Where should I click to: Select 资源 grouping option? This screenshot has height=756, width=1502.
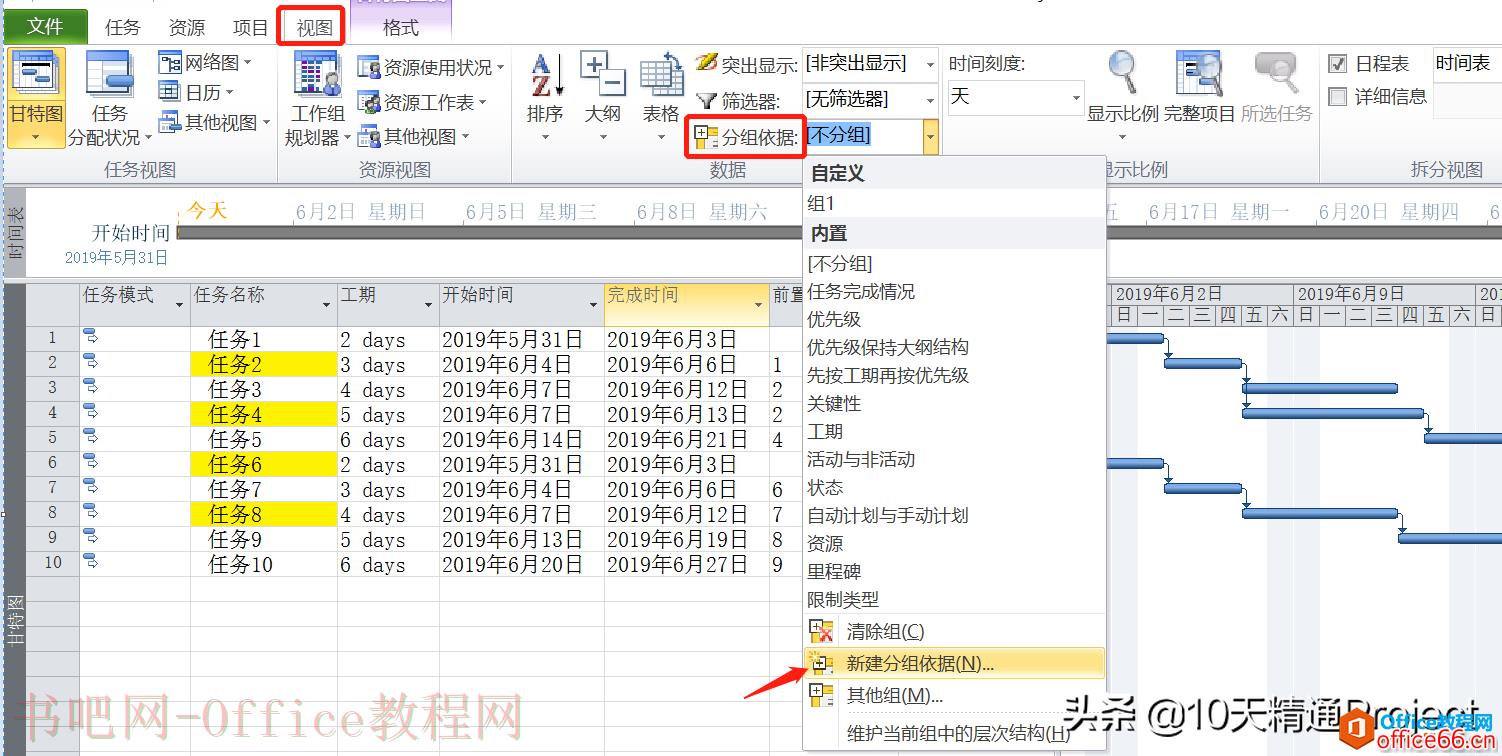click(955, 543)
